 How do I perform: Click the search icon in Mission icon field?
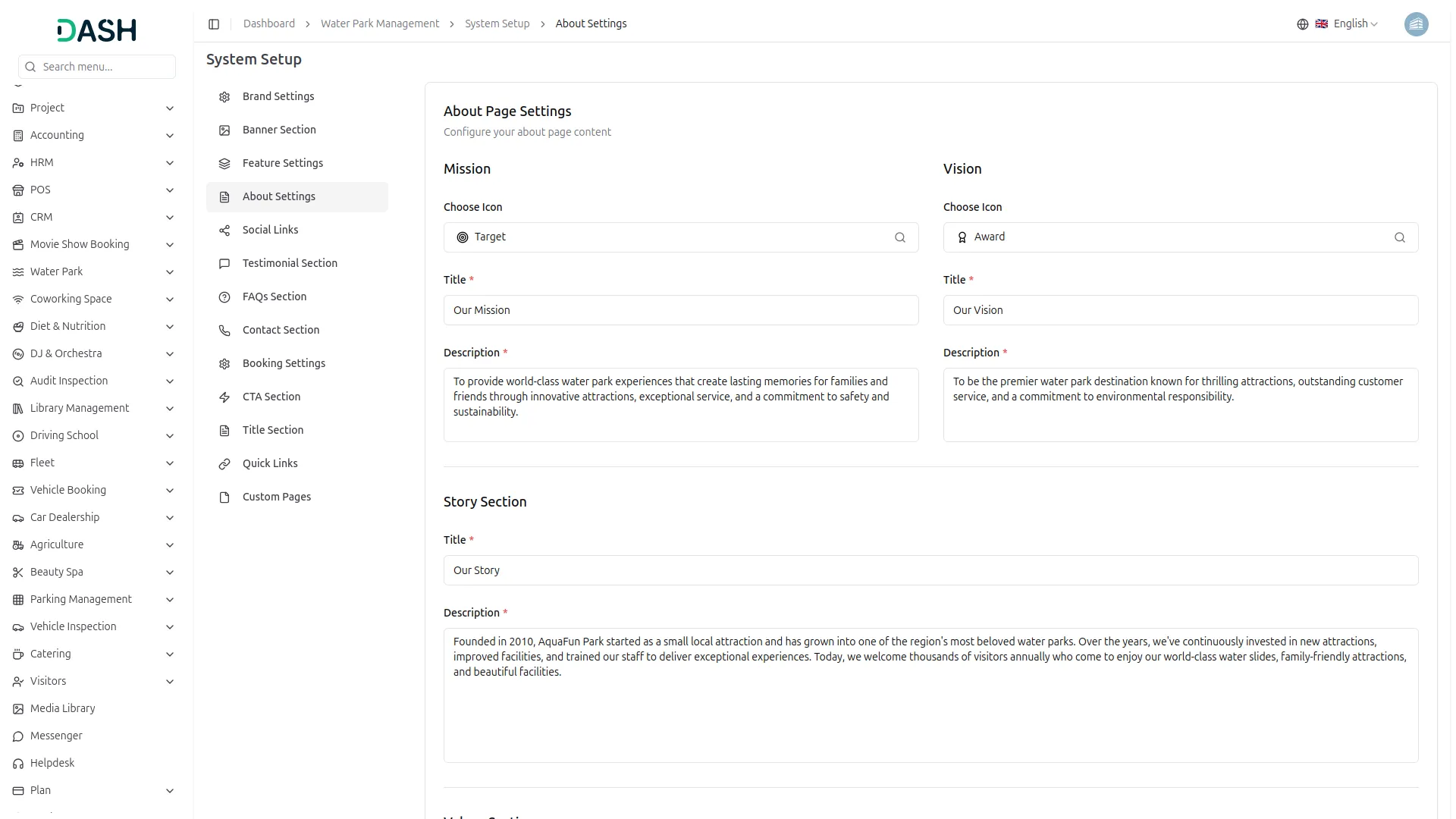tap(899, 237)
